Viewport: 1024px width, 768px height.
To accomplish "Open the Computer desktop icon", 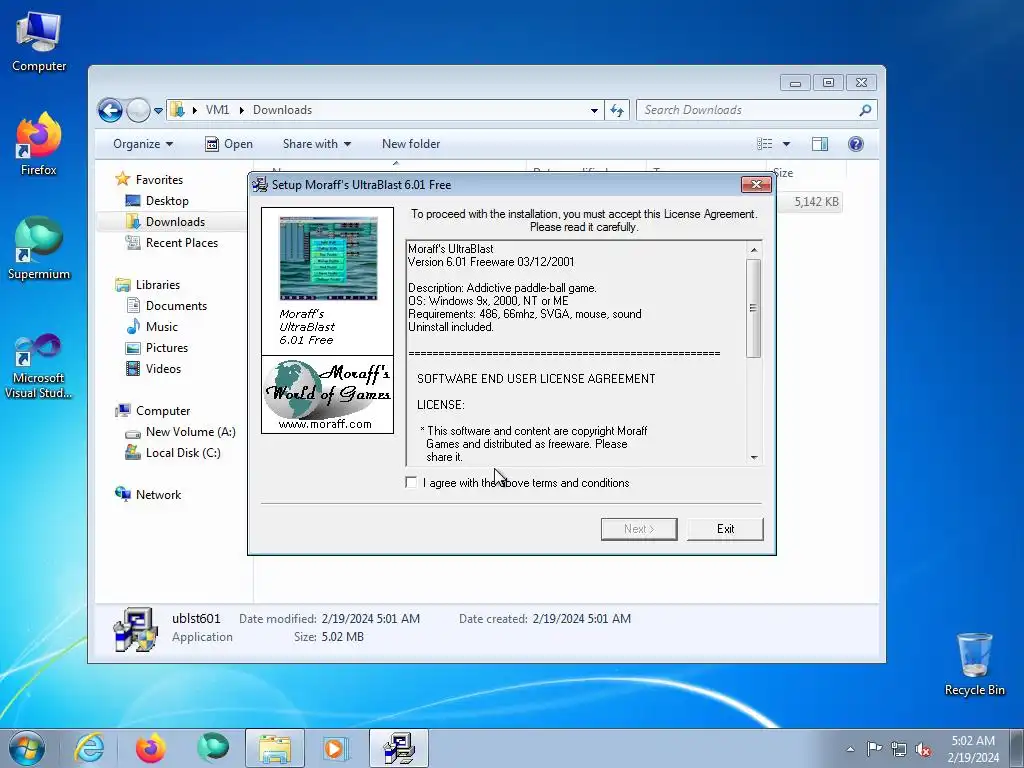I will pyautogui.click(x=39, y=42).
